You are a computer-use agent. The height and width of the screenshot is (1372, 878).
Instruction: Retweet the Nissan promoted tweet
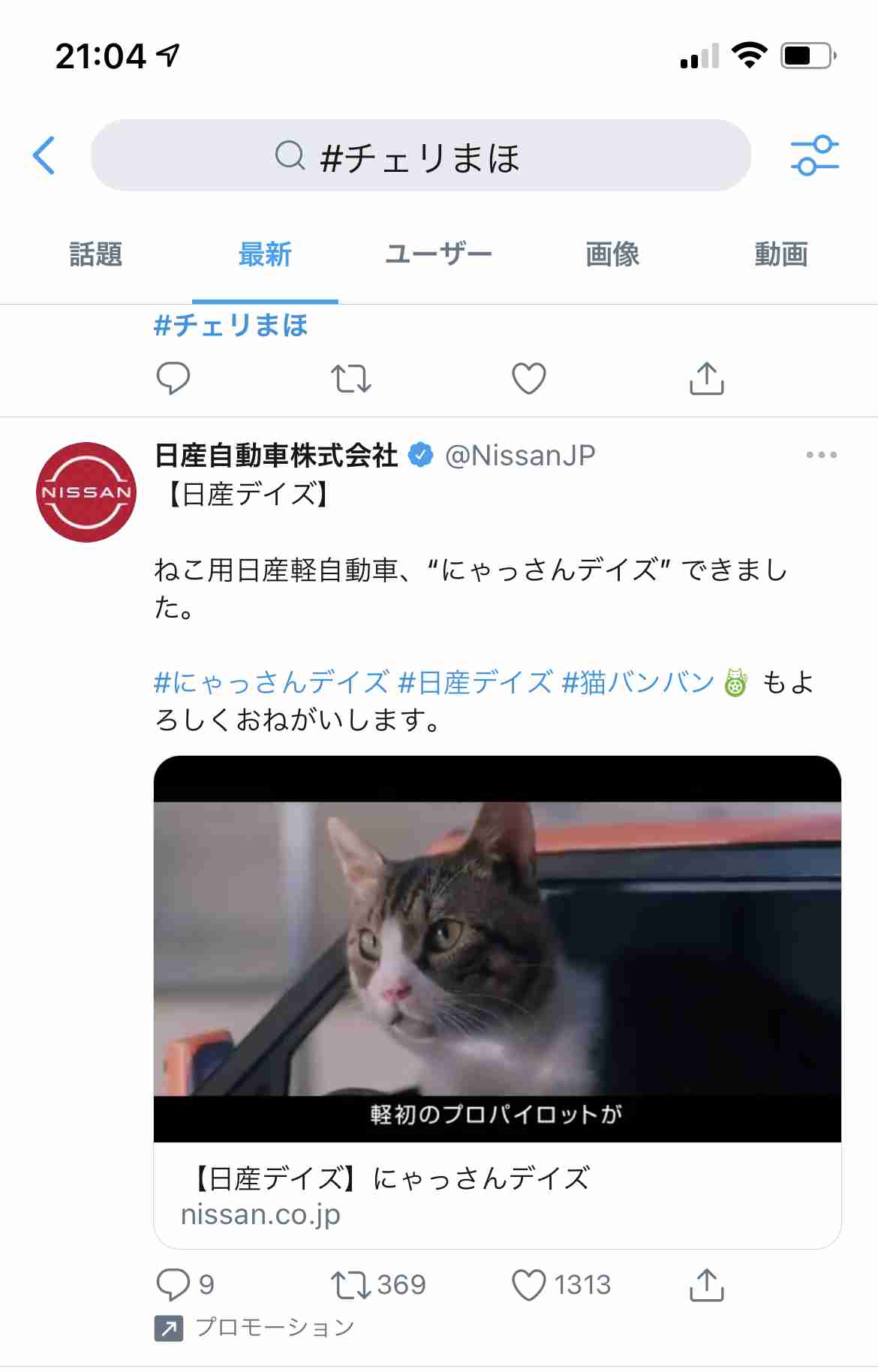350,1284
